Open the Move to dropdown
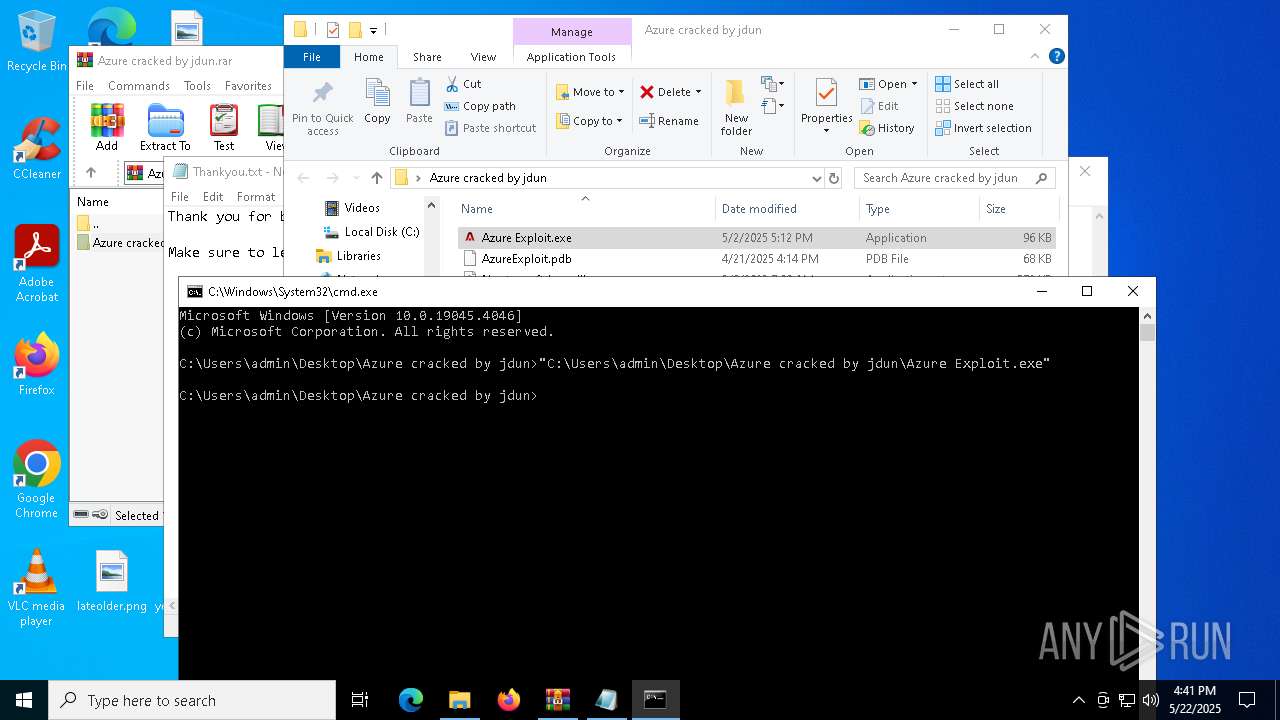1280x720 pixels. point(590,92)
